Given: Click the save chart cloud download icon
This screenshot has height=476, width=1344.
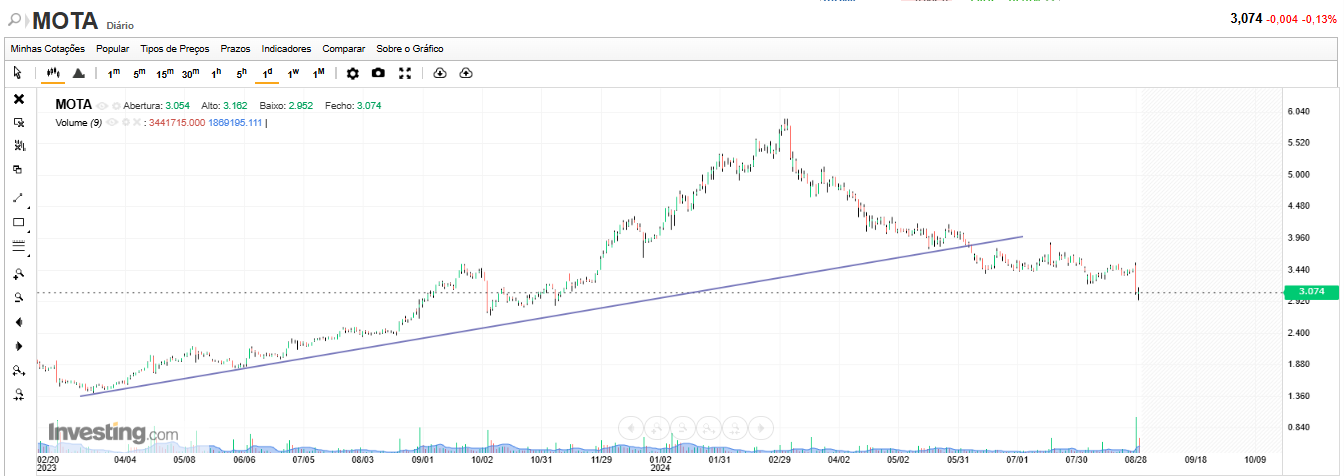Looking at the screenshot, I should click(440, 73).
